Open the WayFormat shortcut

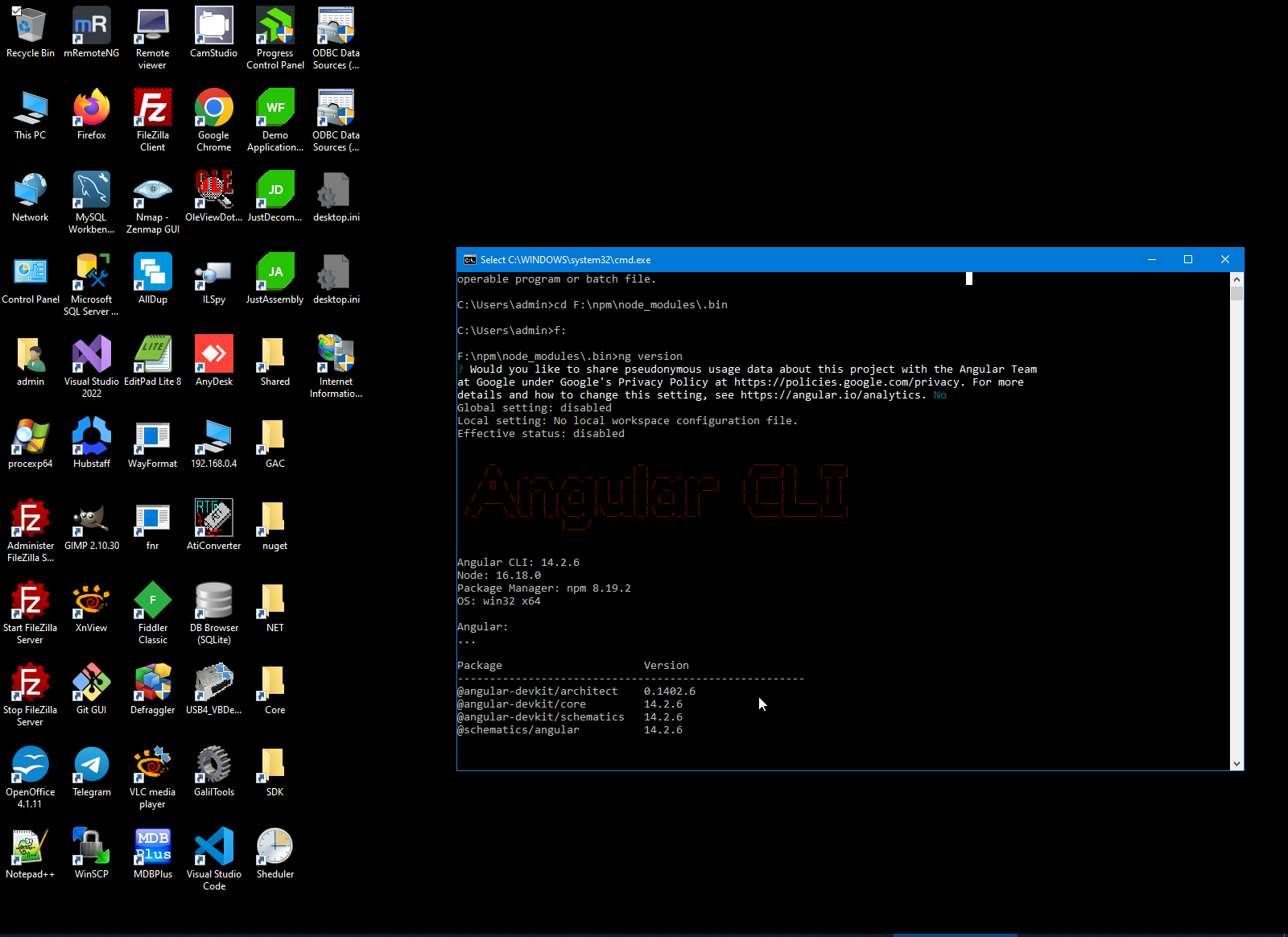point(152,443)
